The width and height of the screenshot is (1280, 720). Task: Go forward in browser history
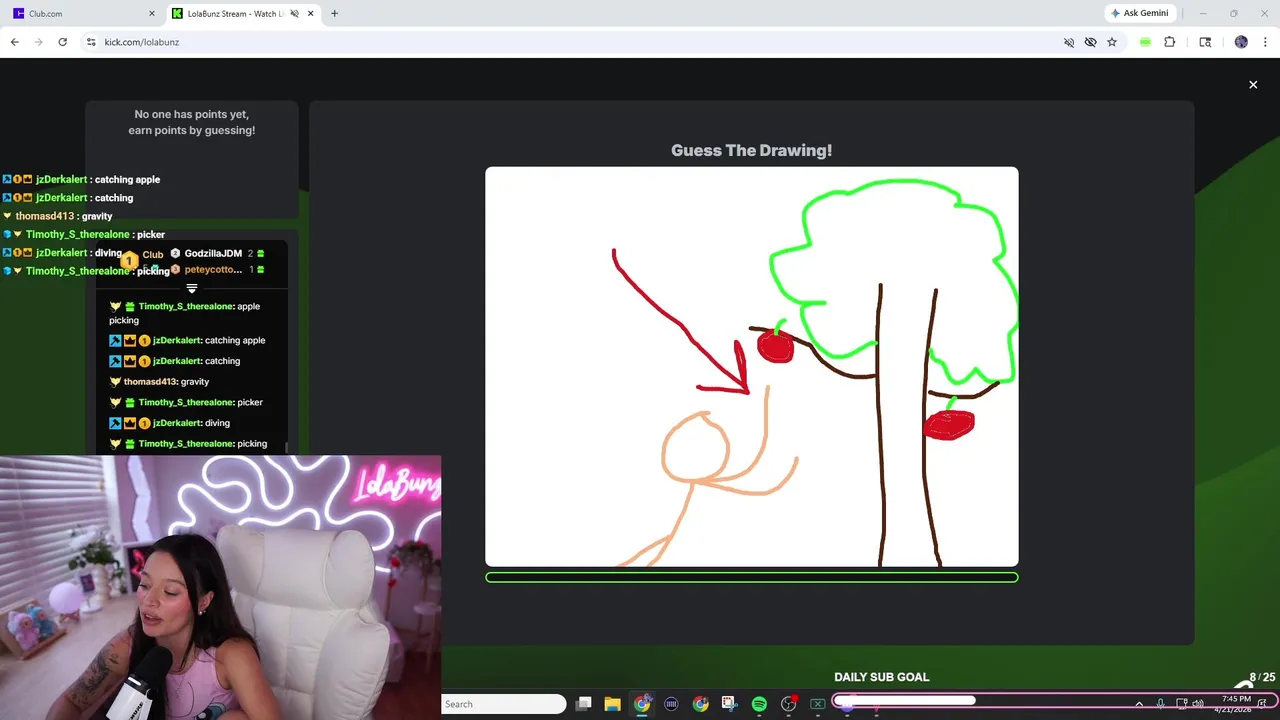coord(38,42)
